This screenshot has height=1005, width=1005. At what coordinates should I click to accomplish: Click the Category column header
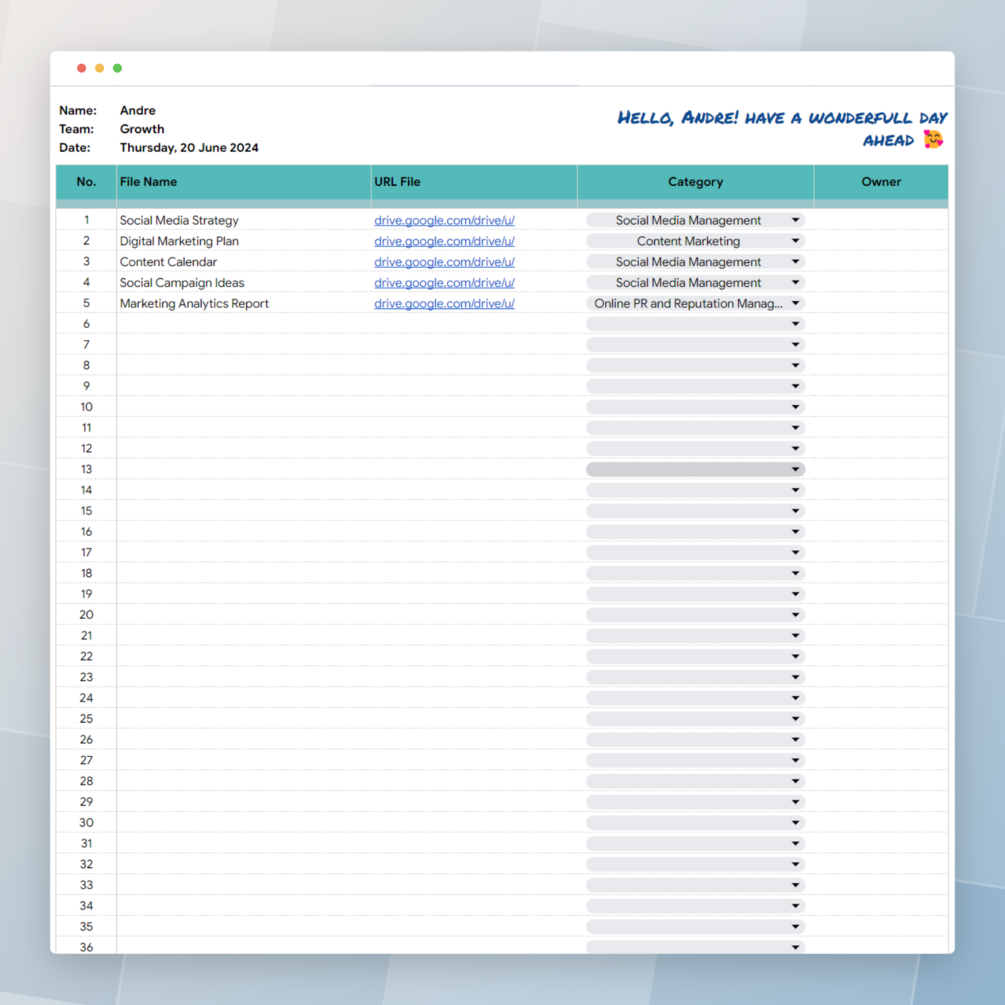click(x=695, y=182)
